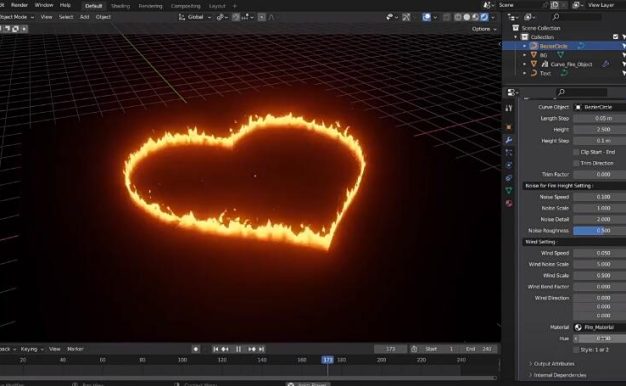Toggle the snapping magnet icon
626x386 pixels.
coord(236,17)
